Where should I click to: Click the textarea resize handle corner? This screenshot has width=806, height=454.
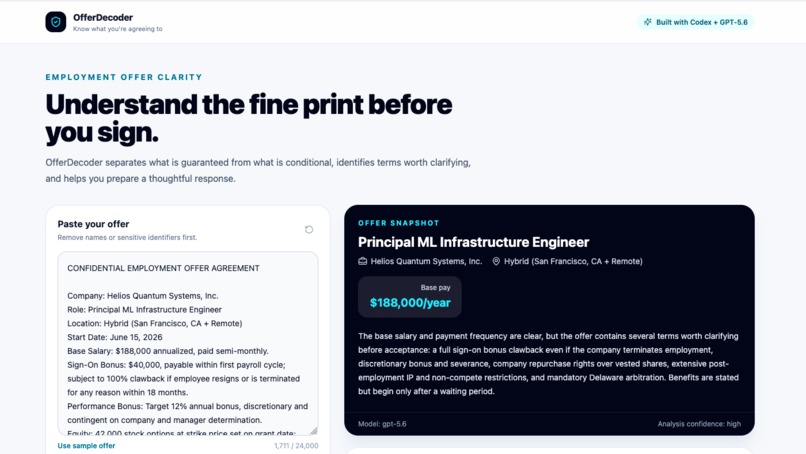tap(314, 431)
